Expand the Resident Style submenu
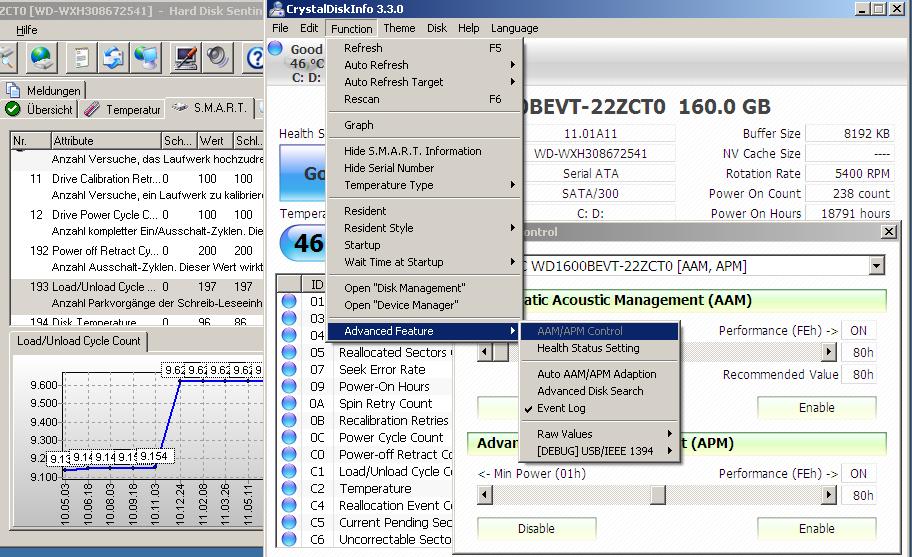The image size is (912, 557). tap(425, 228)
